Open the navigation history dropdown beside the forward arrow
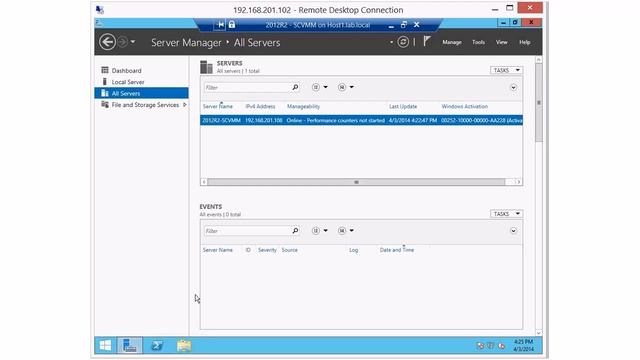 [x=133, y=42]
